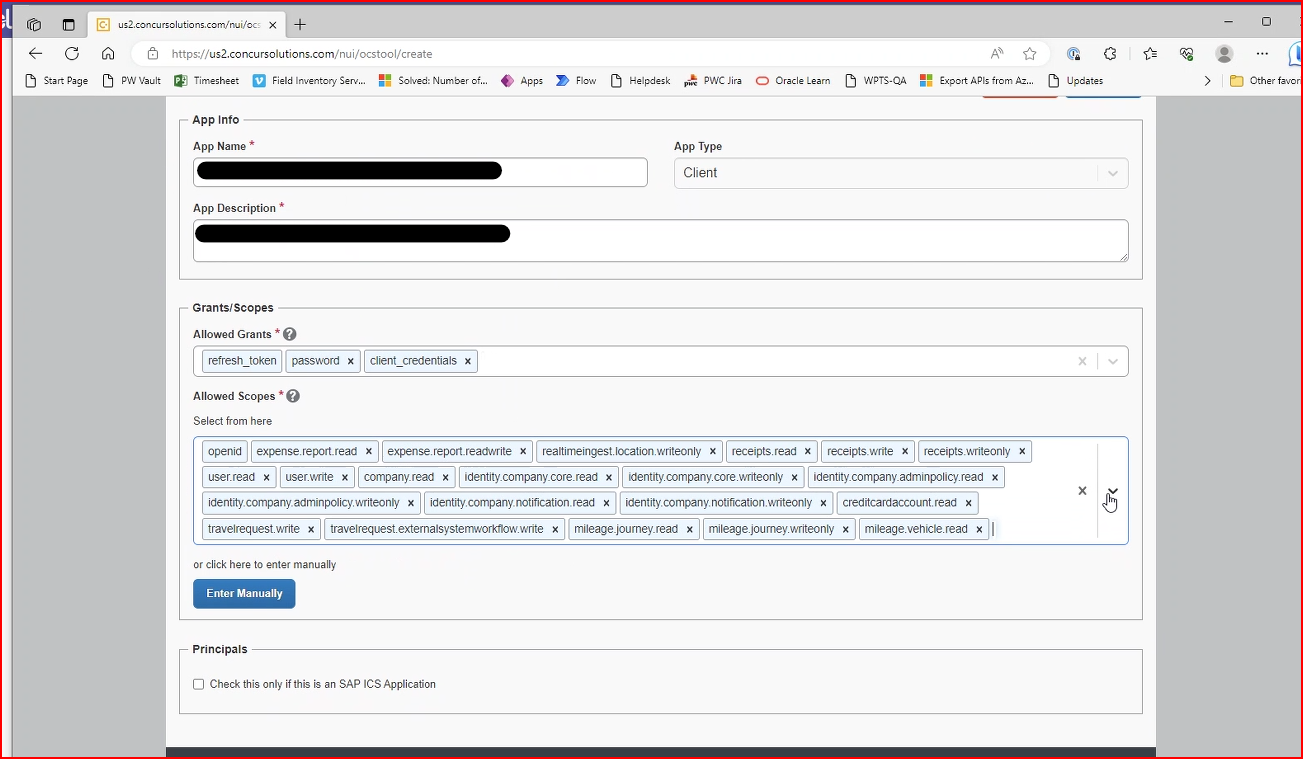Remove the expense.report.read scope tag
Viewport: 1303px width, 759px height.
coord(369,451)
